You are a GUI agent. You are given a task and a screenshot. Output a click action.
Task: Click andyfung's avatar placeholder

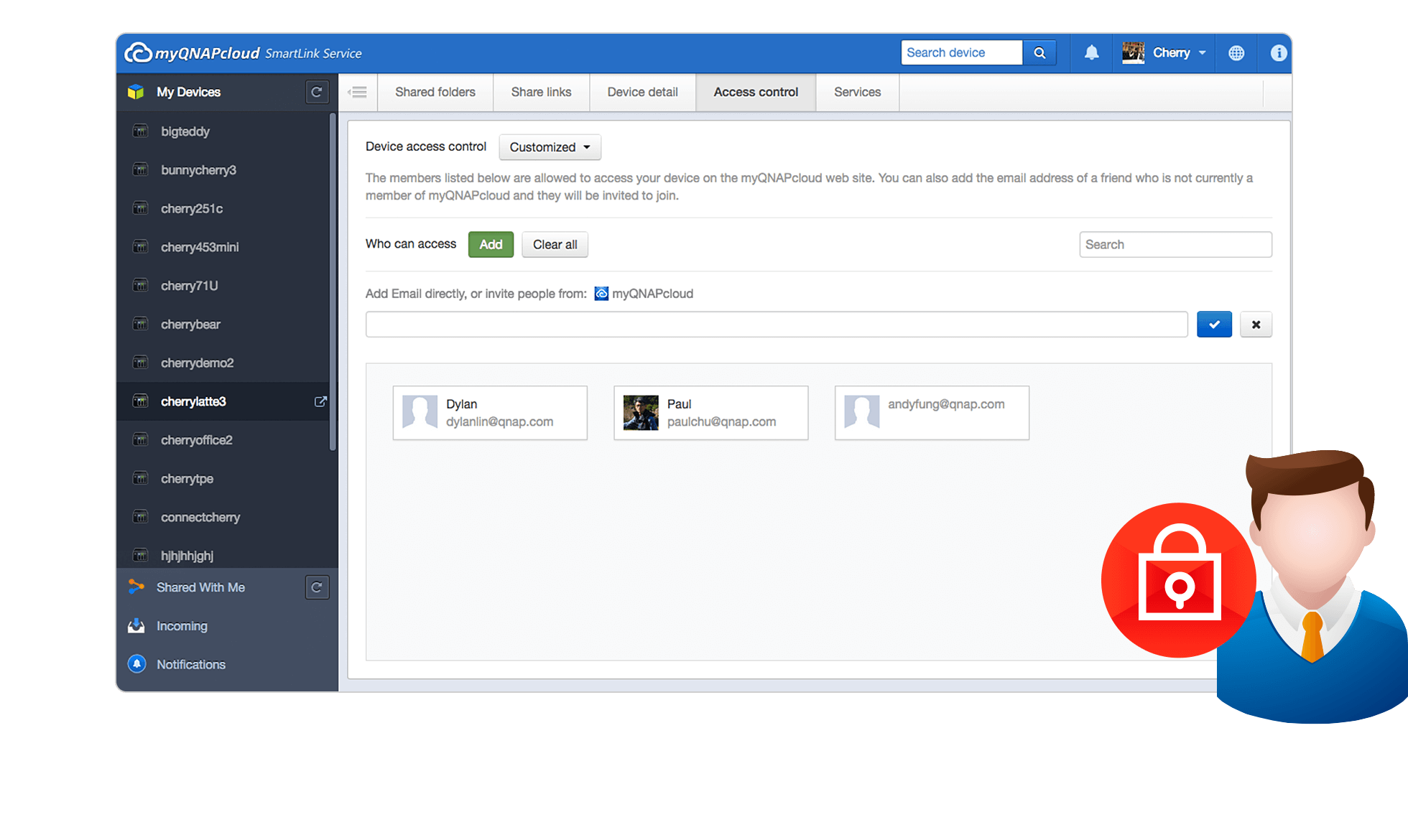[862, 413]
